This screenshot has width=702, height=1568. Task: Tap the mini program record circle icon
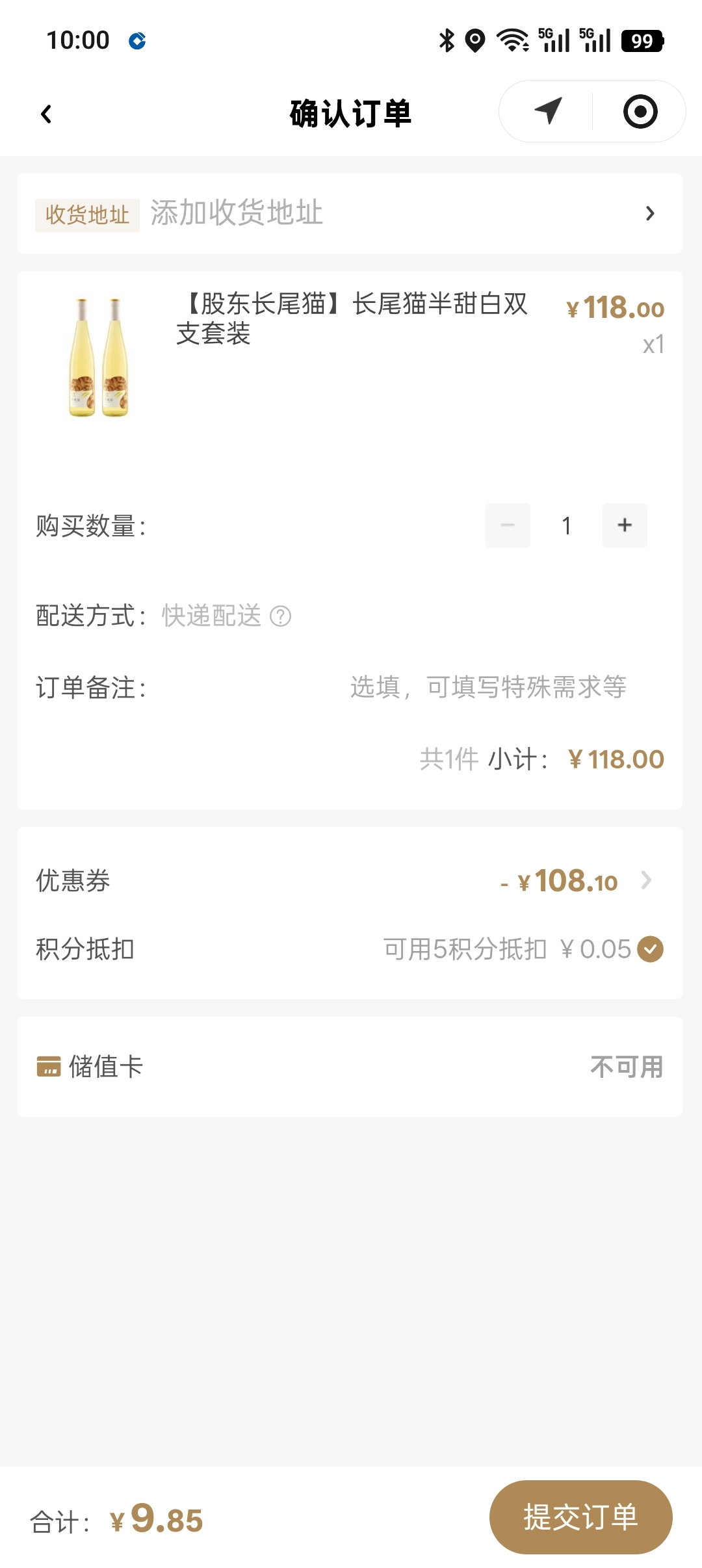click(x=640, y=111)
